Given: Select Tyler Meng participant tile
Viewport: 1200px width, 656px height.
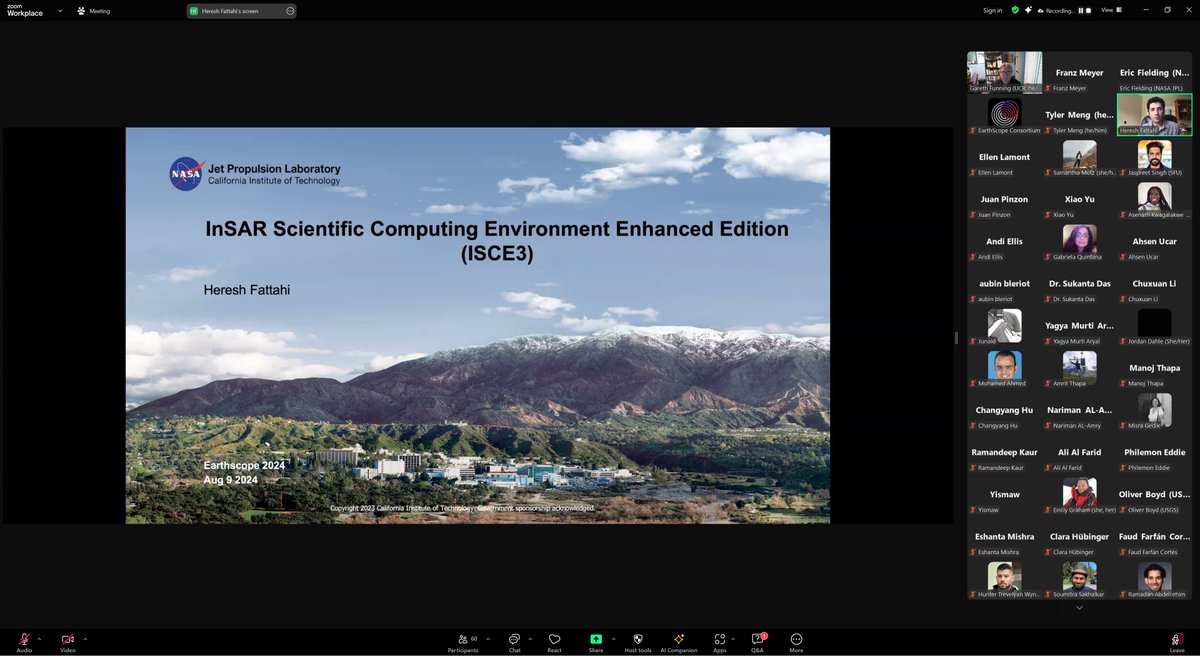Looking at the screenshot, I should pyautogui.click(x=1079, y=115).
